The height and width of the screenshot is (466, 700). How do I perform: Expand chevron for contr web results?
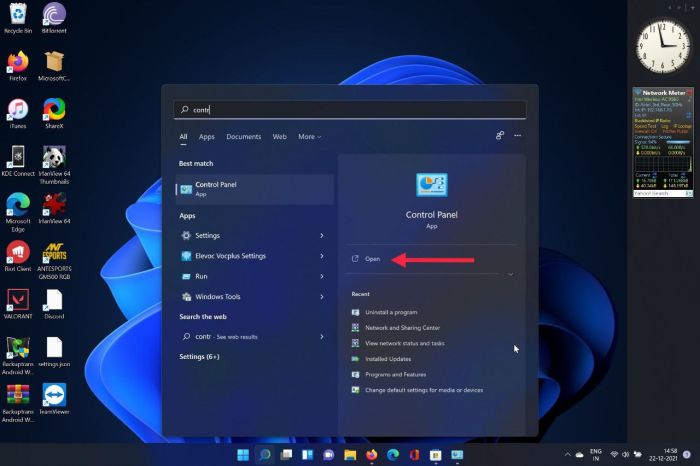click(x=322, y=337)
